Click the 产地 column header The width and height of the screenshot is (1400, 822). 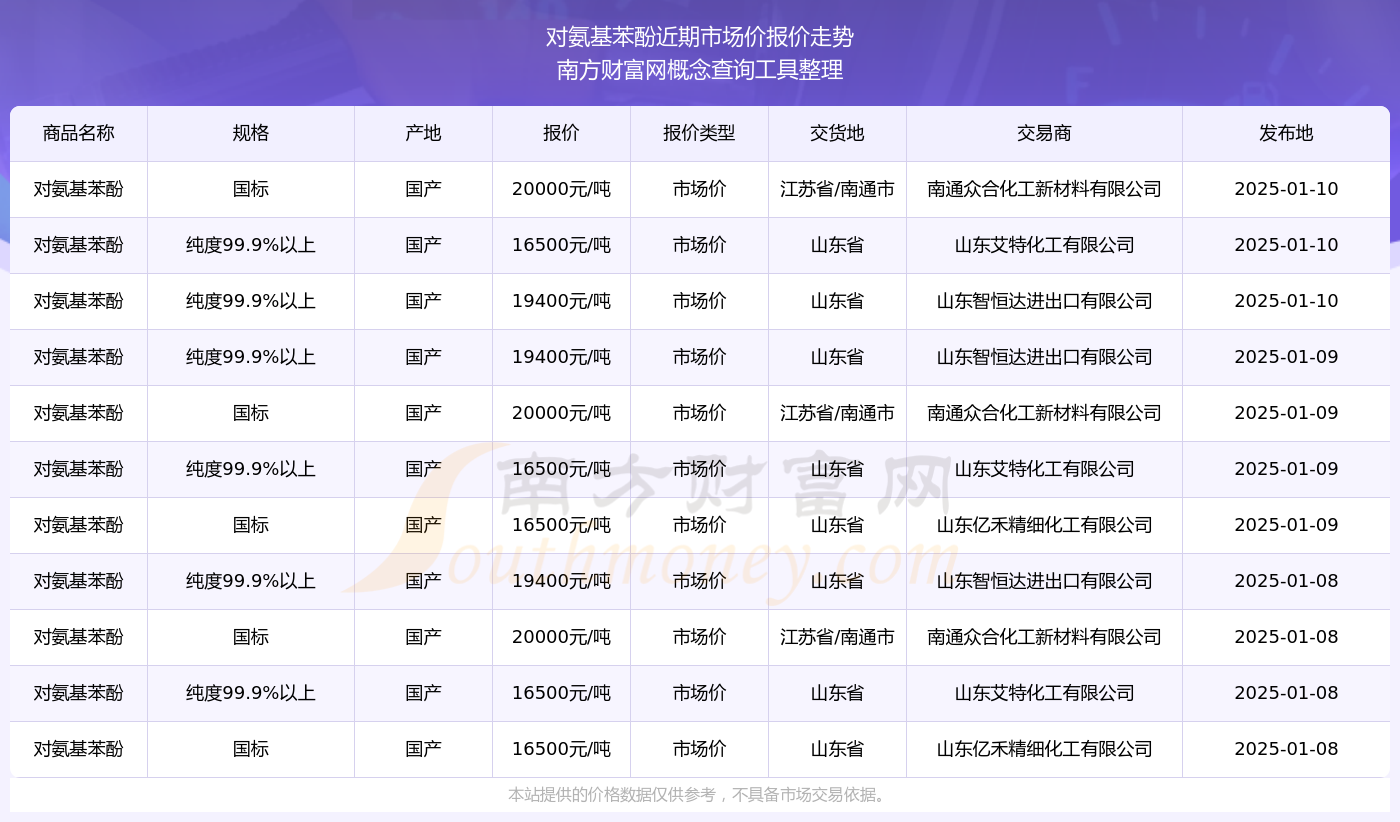coord(423,134)
